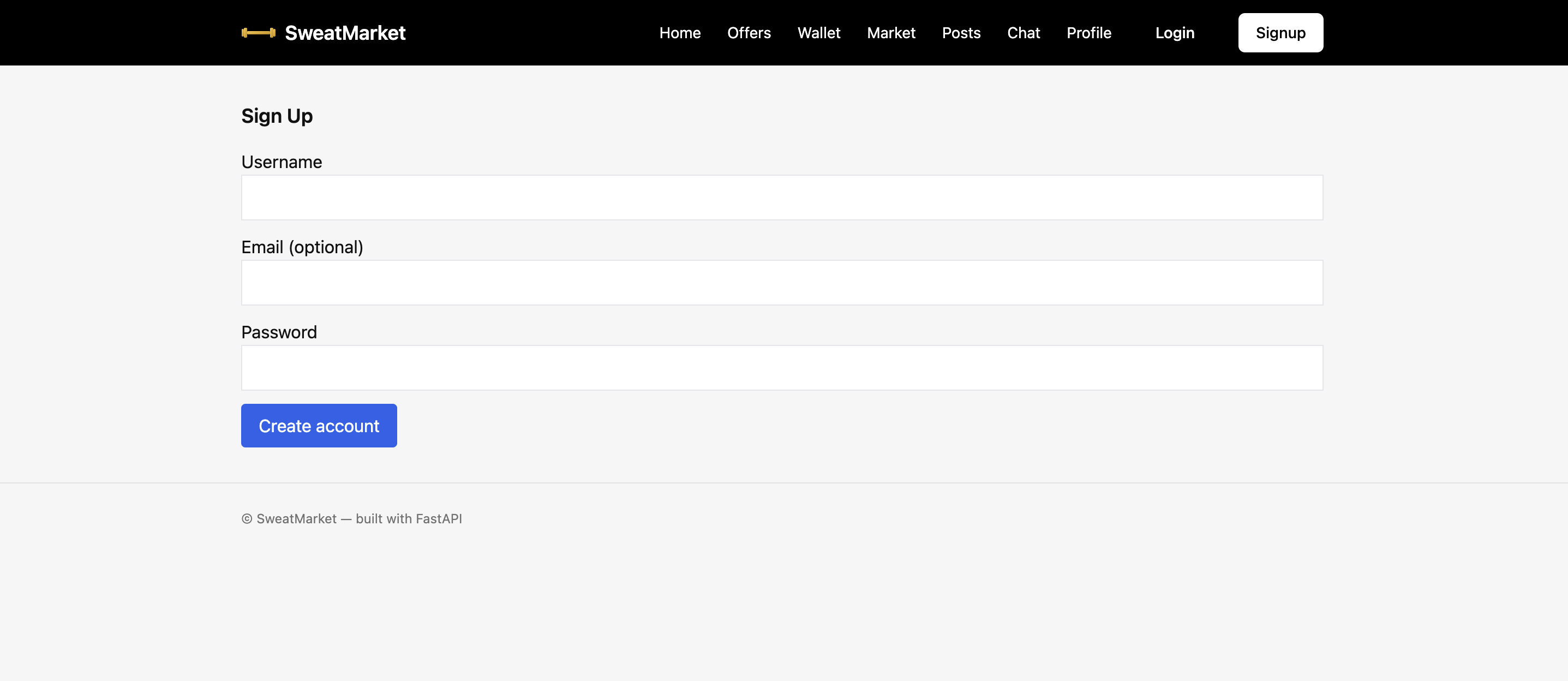
Task: Click the Password field label
Action: [x=279, y=332]
